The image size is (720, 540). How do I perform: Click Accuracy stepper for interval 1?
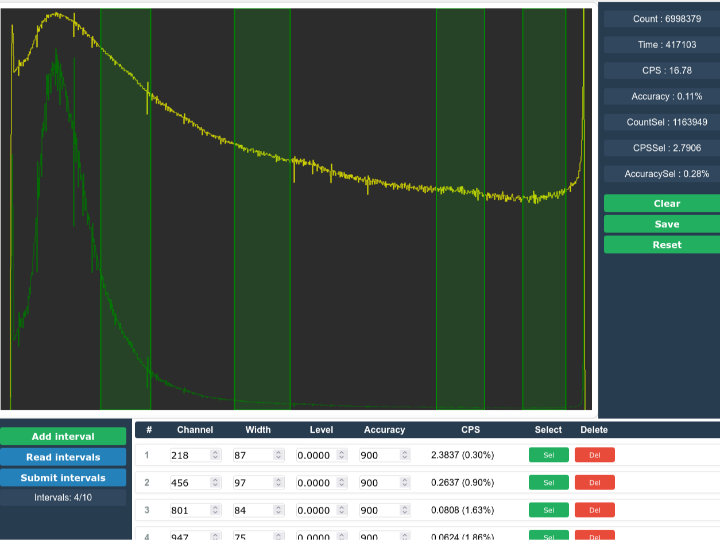pos(405,455)
